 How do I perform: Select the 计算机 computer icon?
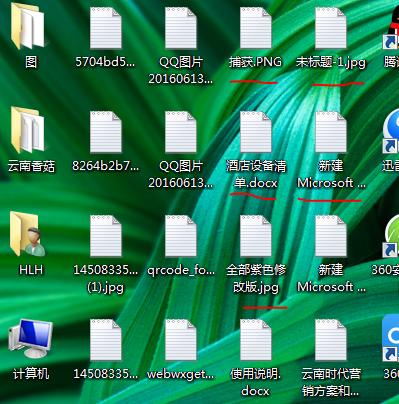[31, 338]
